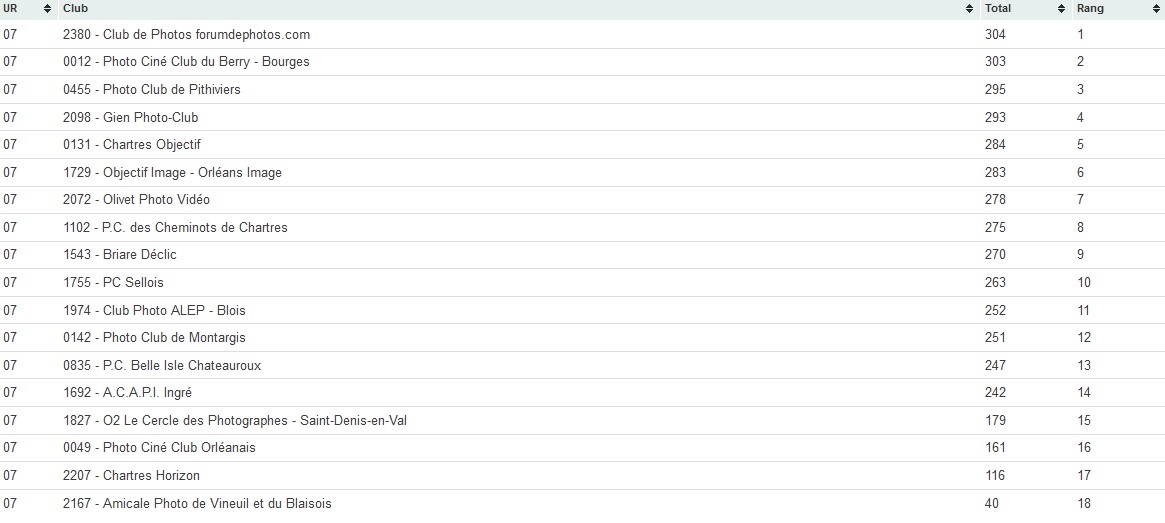Click the sort arrows in Club column header
The image size is (1165, 523).
969,9
